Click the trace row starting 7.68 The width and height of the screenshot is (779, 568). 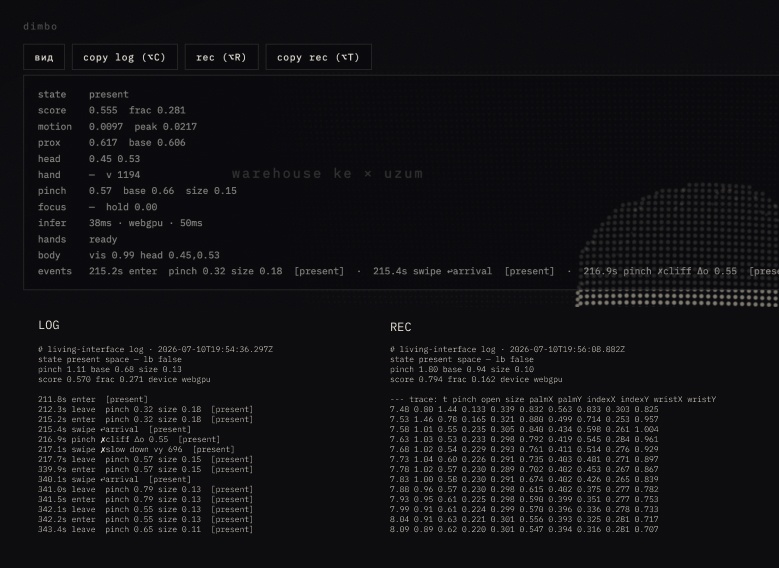pos(524,450)
